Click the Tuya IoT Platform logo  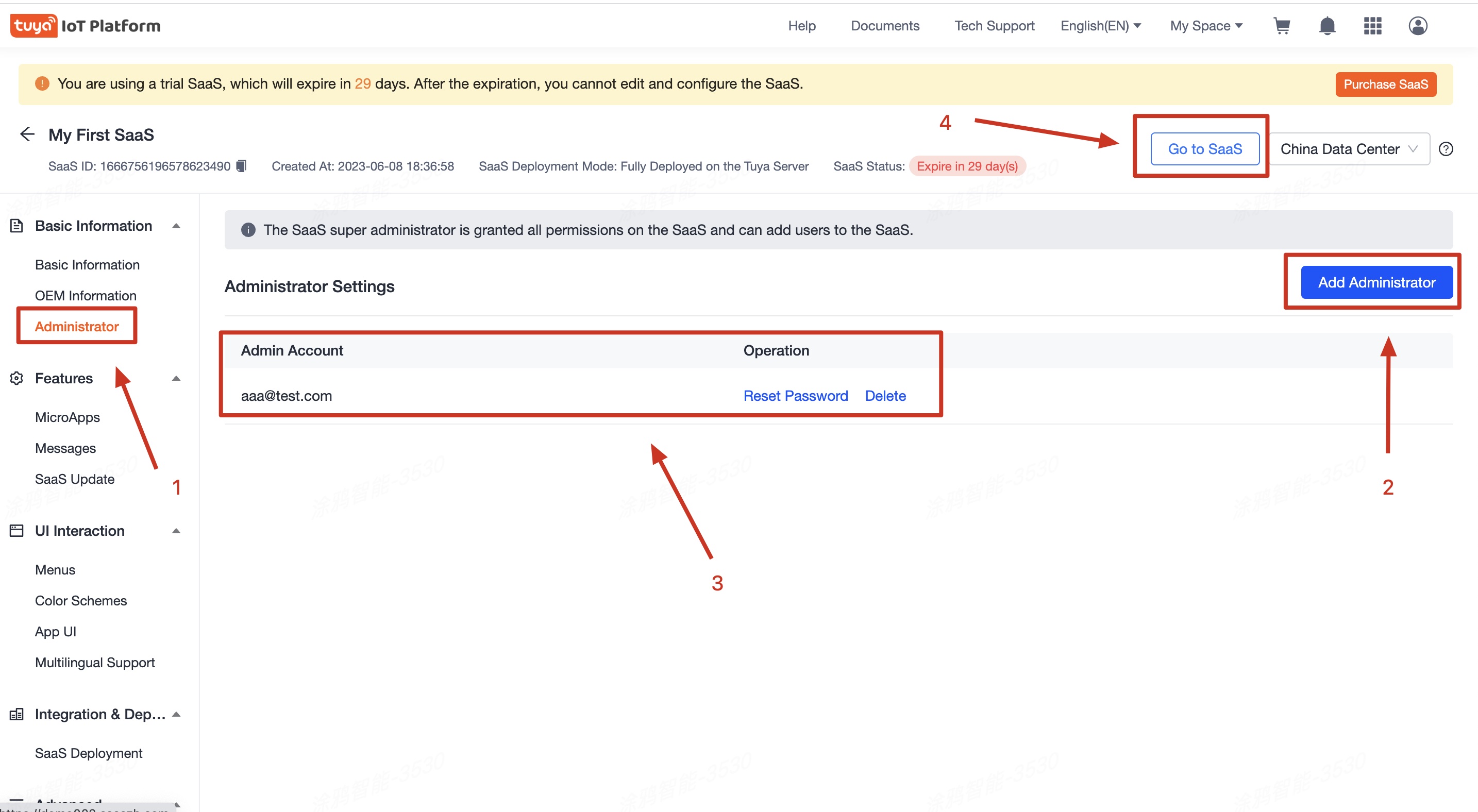(86, 26)
